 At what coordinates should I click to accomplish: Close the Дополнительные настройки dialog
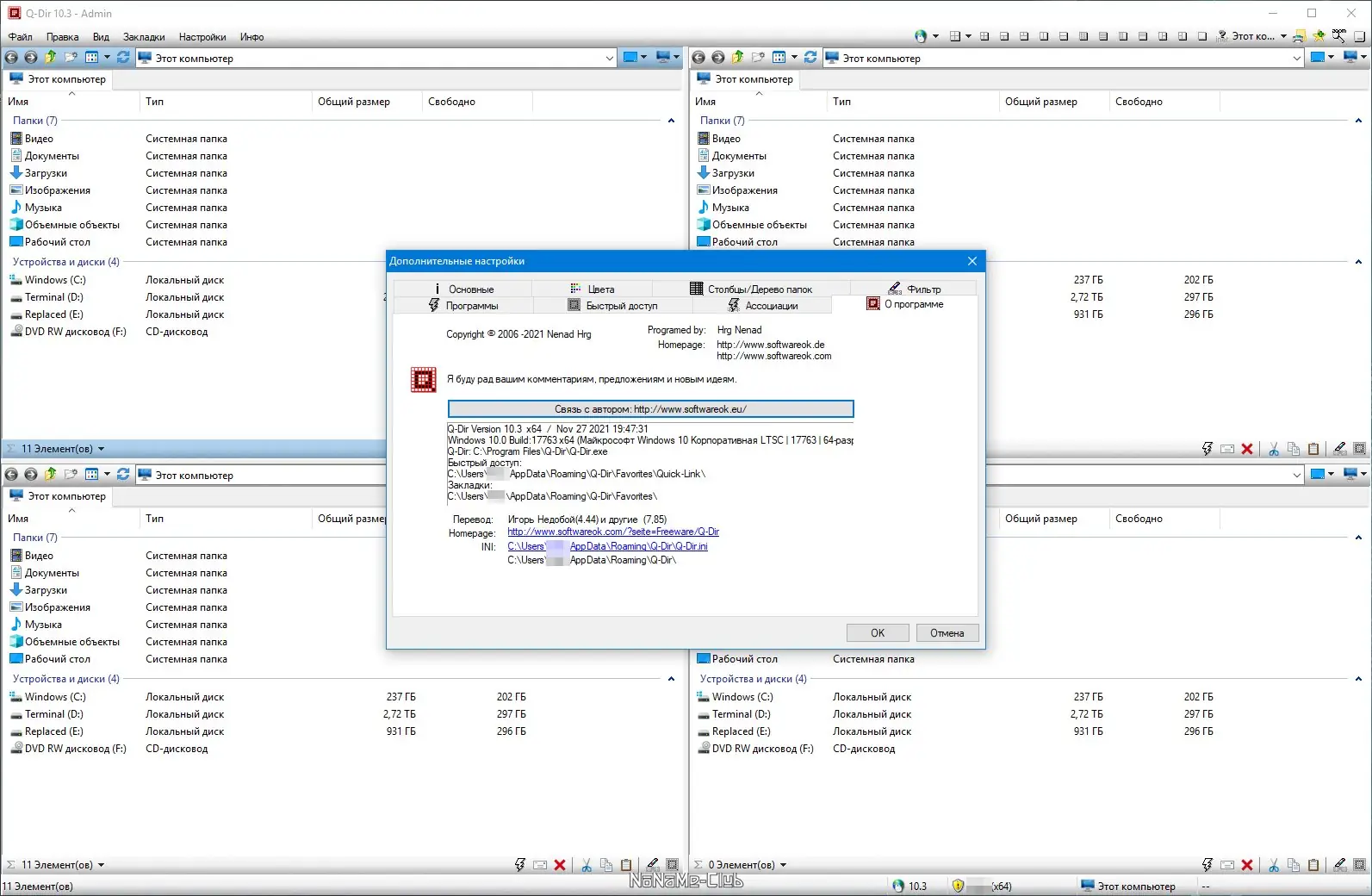pyautogui.click(x=972, y=261)
